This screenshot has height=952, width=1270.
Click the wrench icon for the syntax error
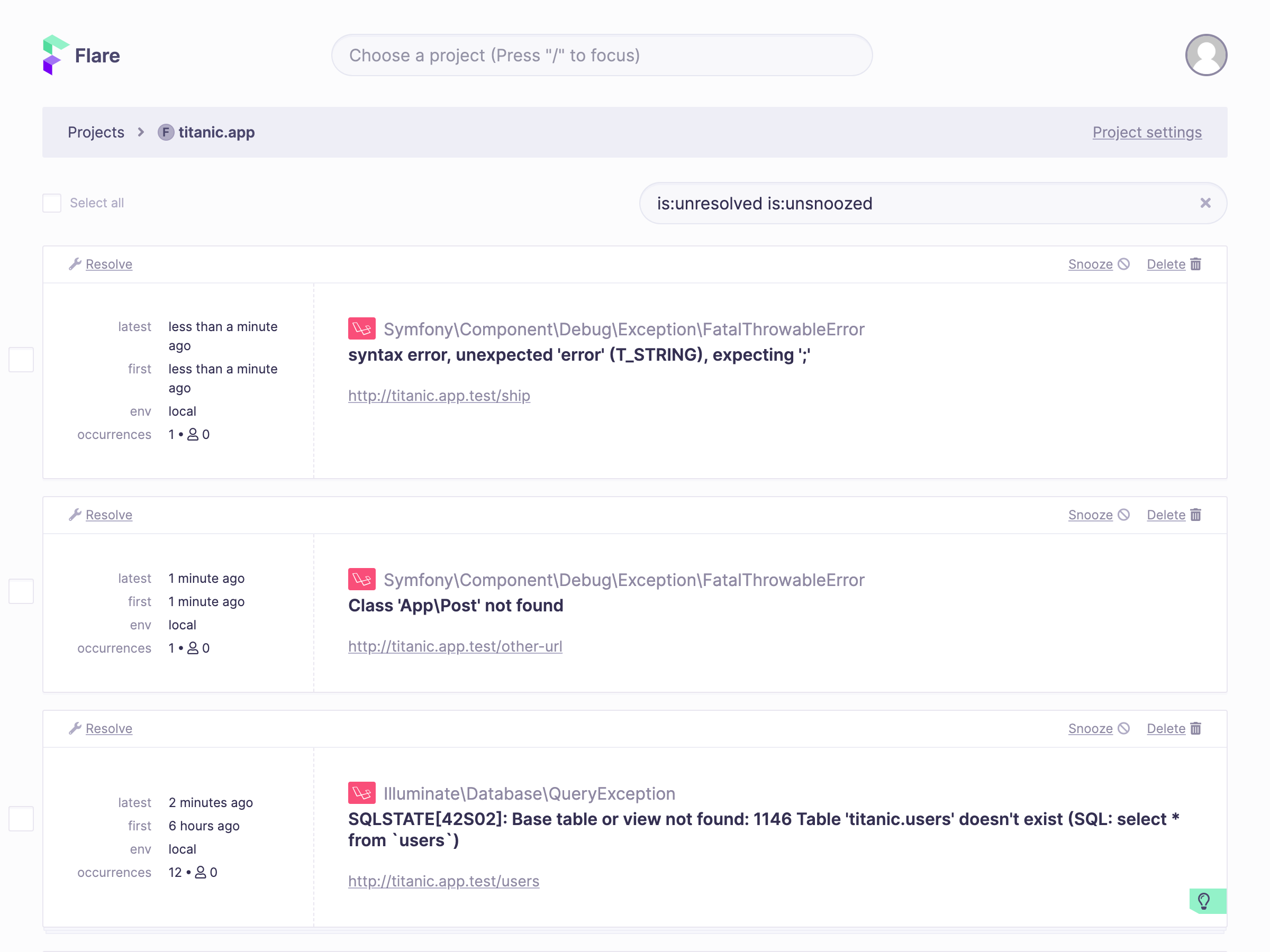coord(75,264)
